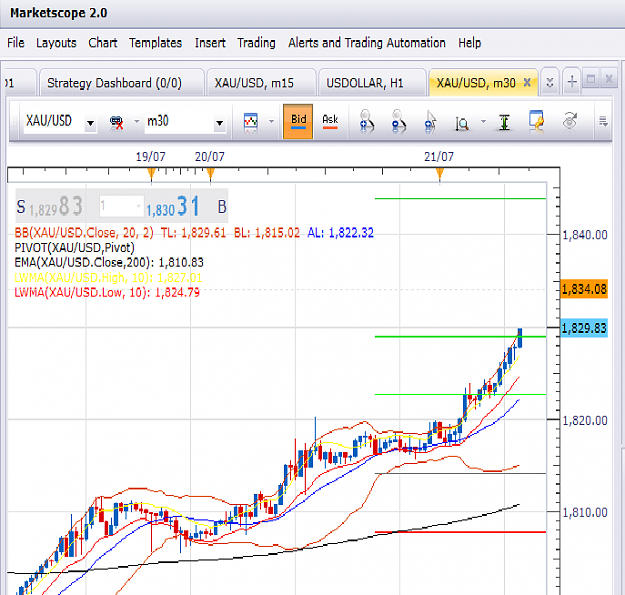
Task: Switch chart to Ask price
Action: tap(330, 121)
